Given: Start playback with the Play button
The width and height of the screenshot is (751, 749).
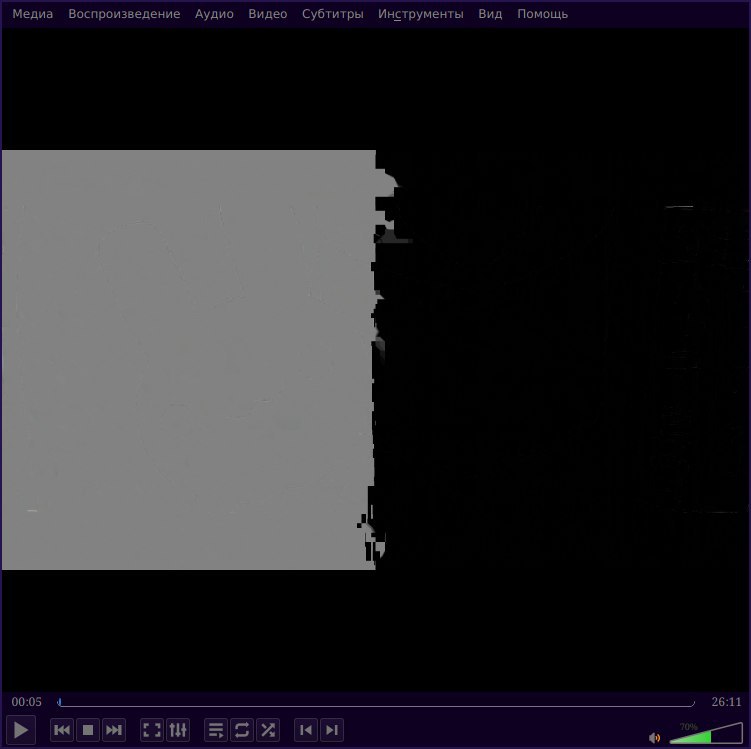Looking at the screenshot, I should coord(21,730).
